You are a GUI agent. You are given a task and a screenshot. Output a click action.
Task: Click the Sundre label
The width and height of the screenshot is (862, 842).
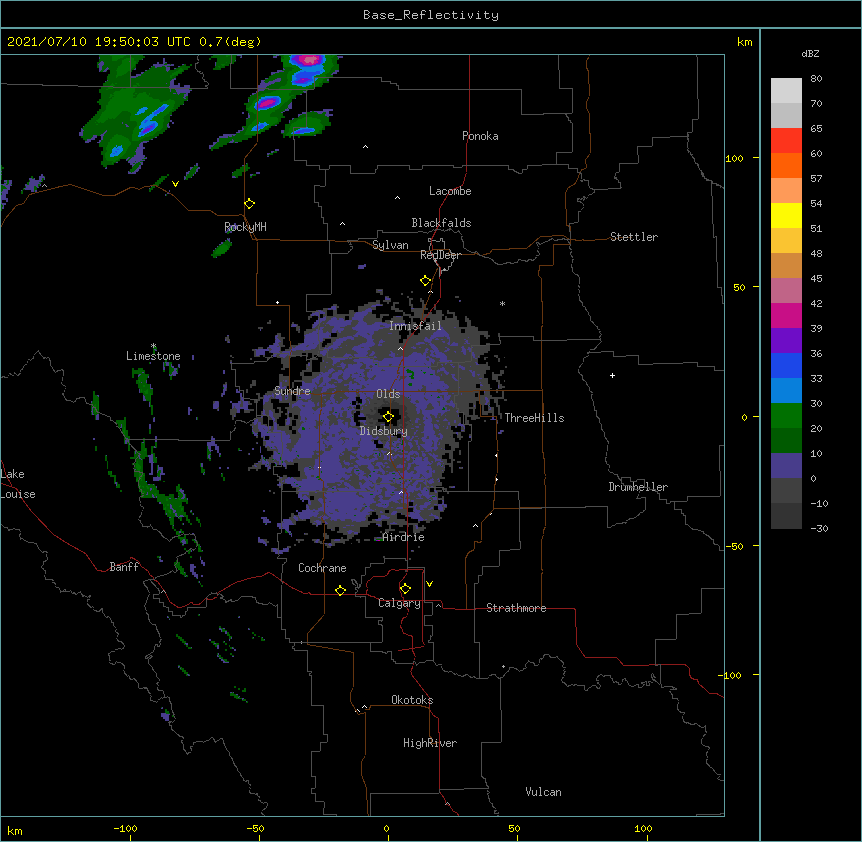click(x=292, y=391)
